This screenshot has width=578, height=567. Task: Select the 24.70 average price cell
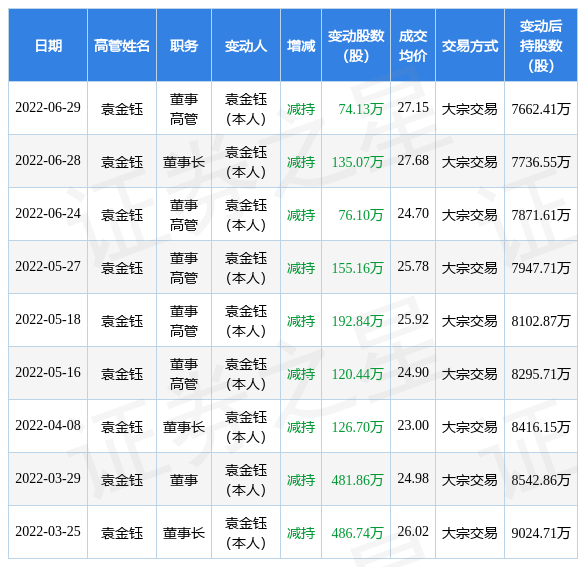(x=413, y=213)
